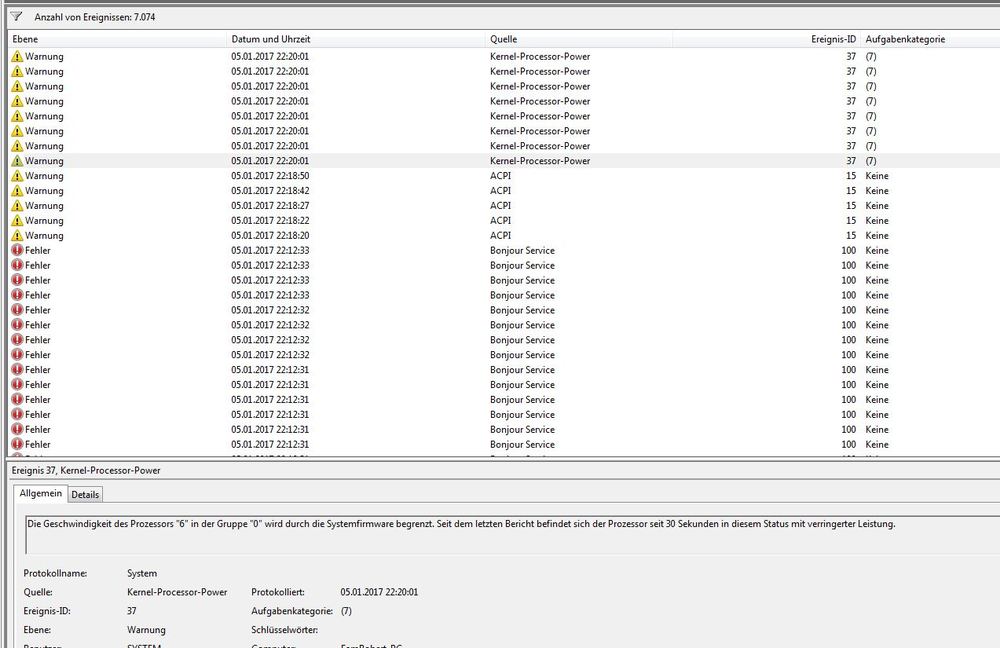Click the Protokollname value System in details
The width and height of the screenshot is (1000, 648).
tap(142, 574)
